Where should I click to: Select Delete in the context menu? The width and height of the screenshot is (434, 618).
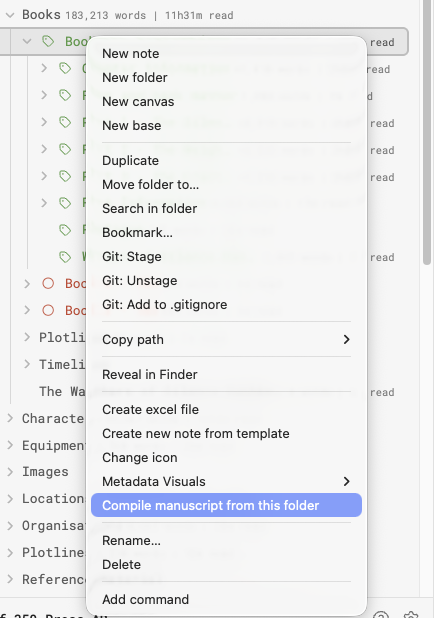(x=226, y=565)
